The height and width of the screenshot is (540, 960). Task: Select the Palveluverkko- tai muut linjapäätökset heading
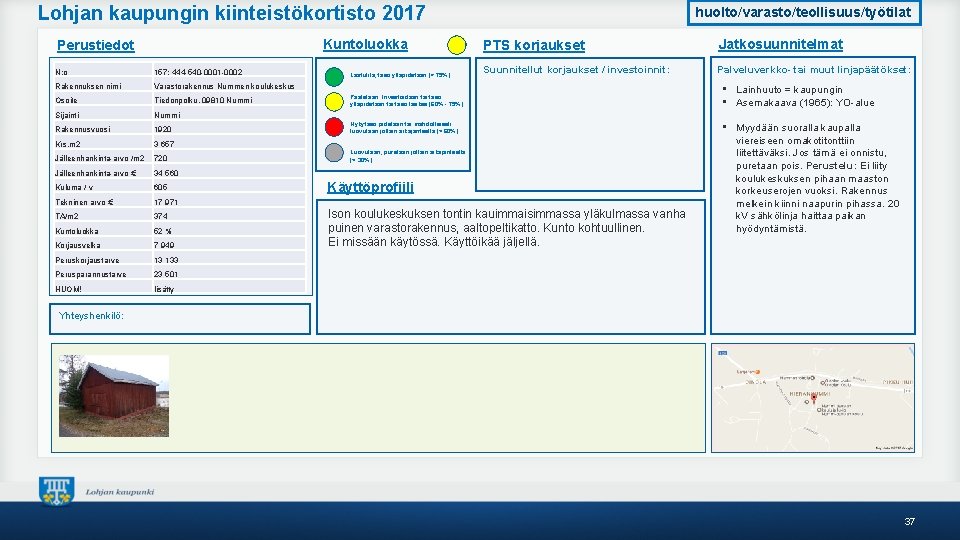click(x=814, y=70)
